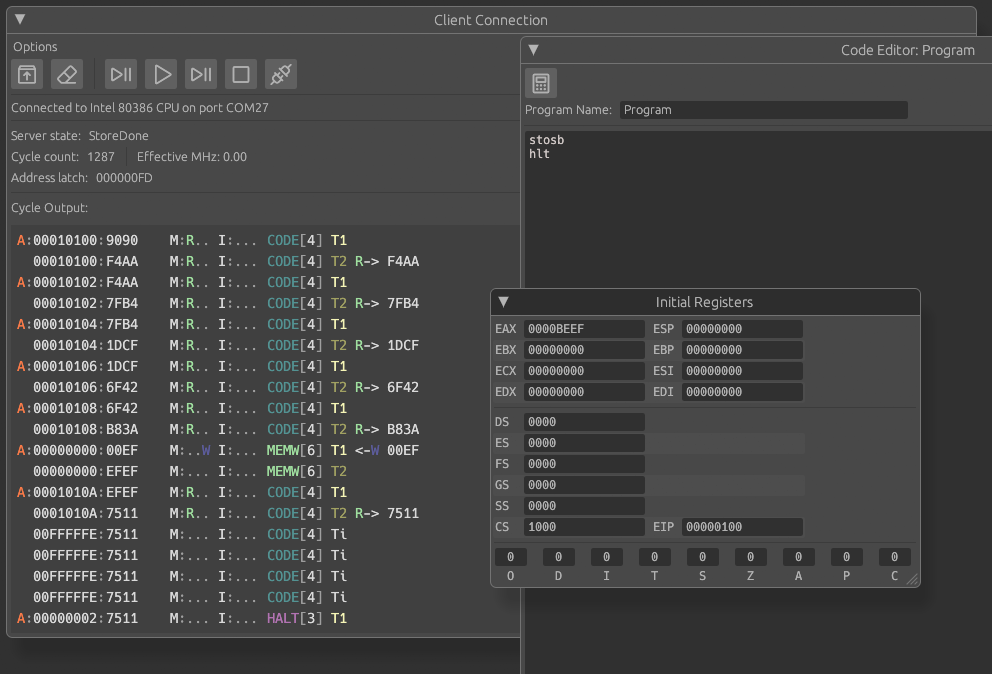The height and width of the screenshot is (674, 992).
Task: Collapse the Code Editor: Program window
Action: pyautogui.click(x=533, y=50)
